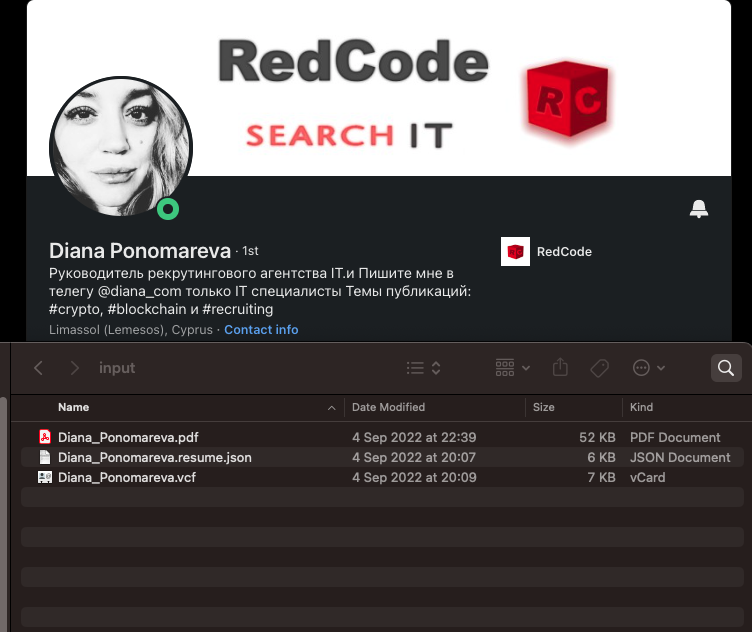
Task: Expand the More actions dropdown chevron
Action: point(661,368)
